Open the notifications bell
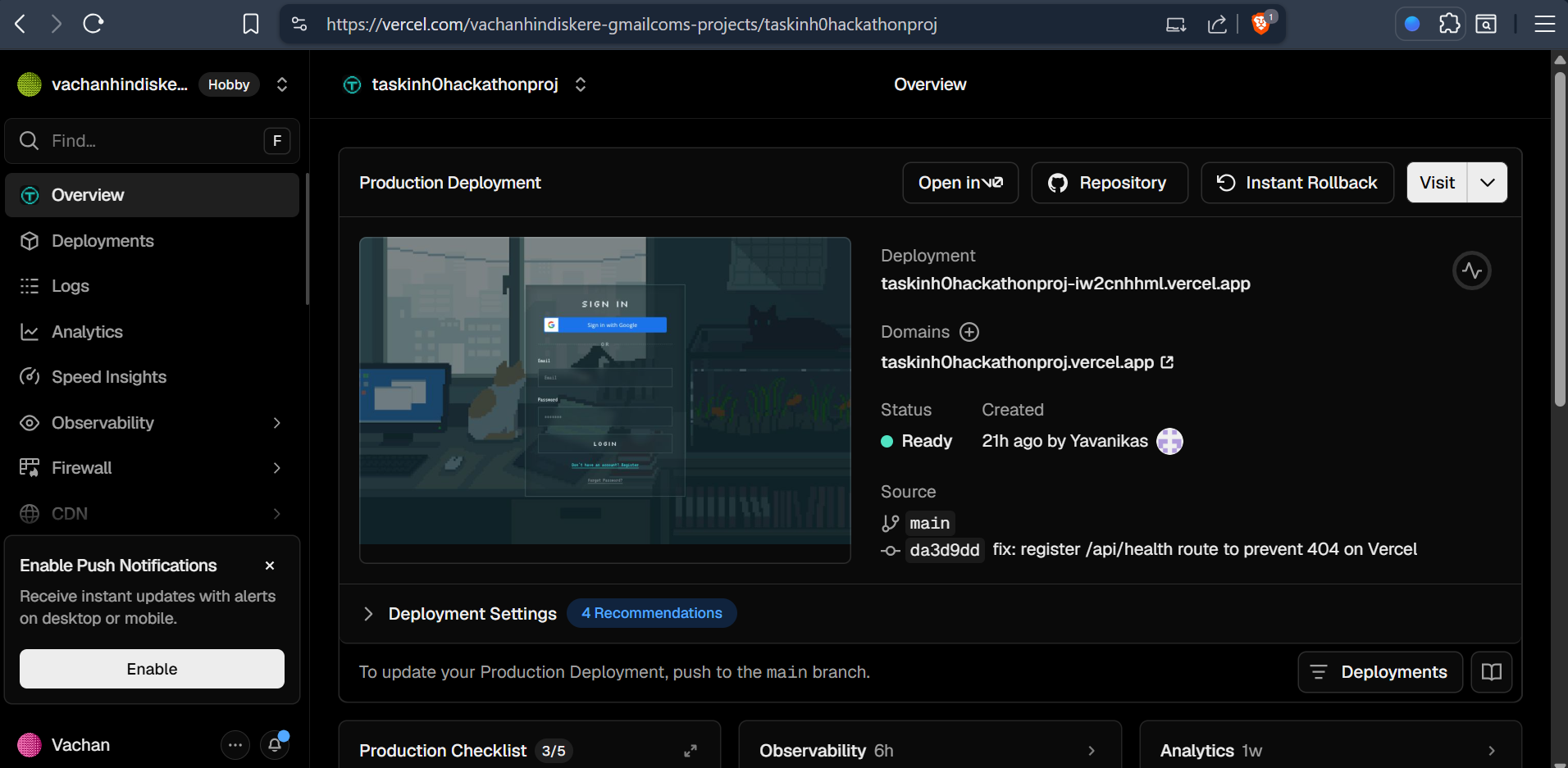The width and height of the screenshot is (1568, 768). [x=275, y=745]
